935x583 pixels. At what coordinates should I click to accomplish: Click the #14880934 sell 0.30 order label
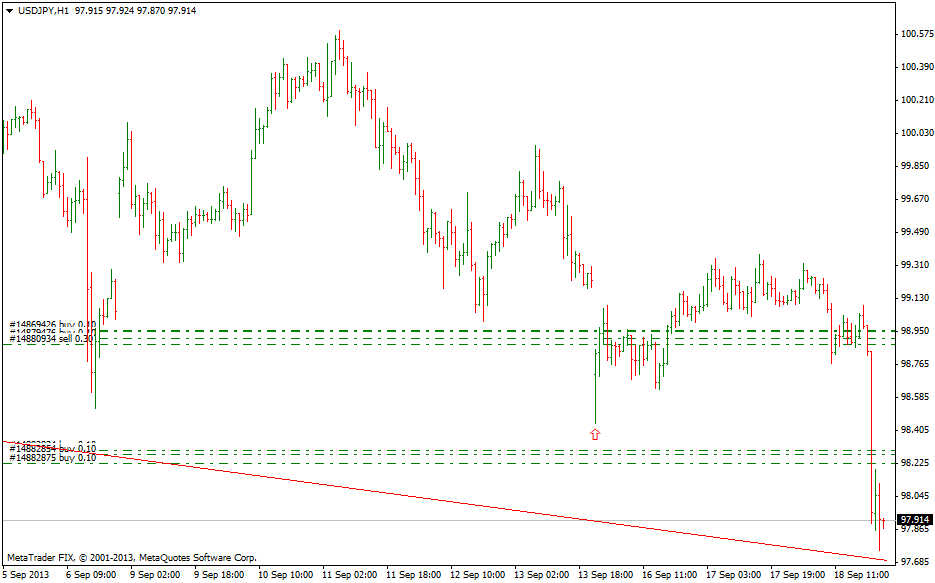pos(52,340)
